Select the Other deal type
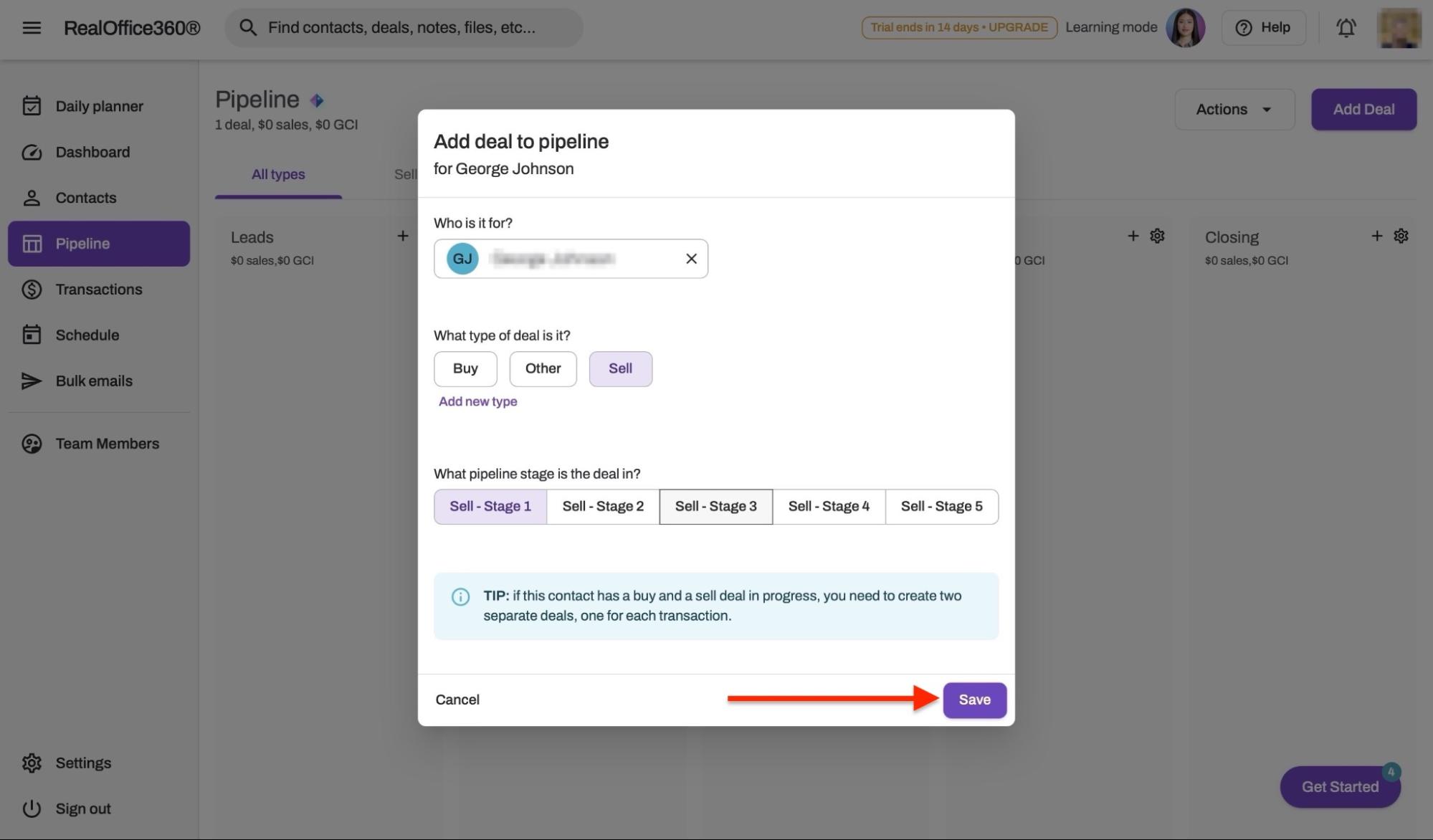This screenshot has height=840, width=1433. click(543, 368)
